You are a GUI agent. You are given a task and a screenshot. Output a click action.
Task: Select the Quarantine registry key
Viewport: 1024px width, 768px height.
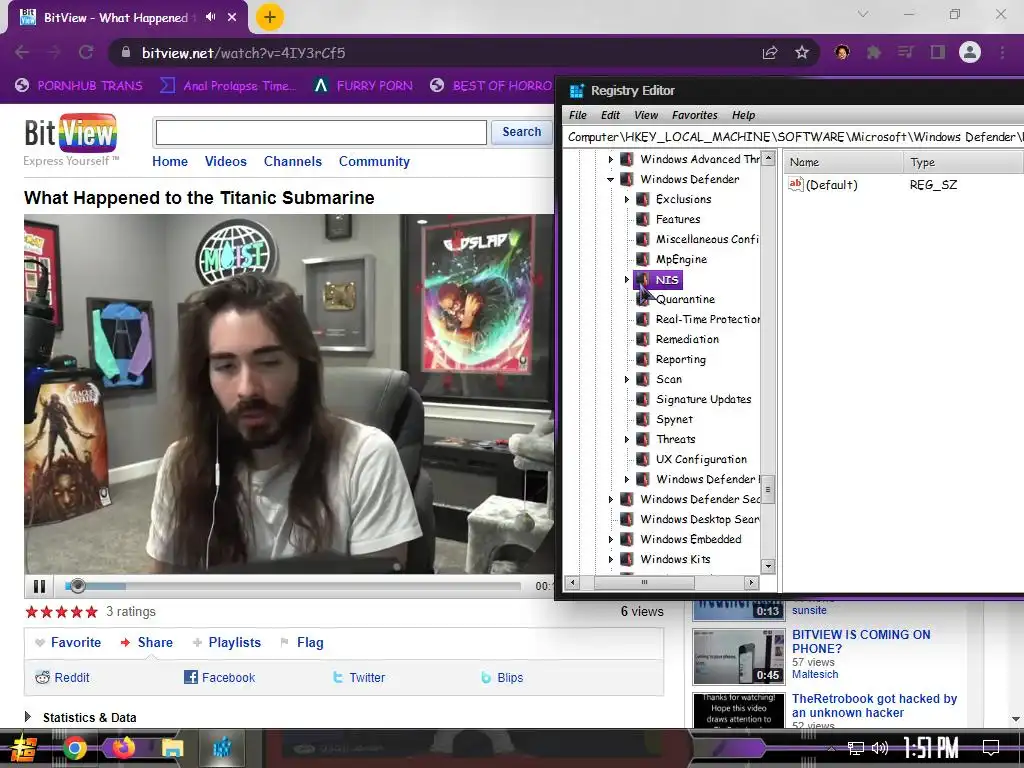coord(685,299)
